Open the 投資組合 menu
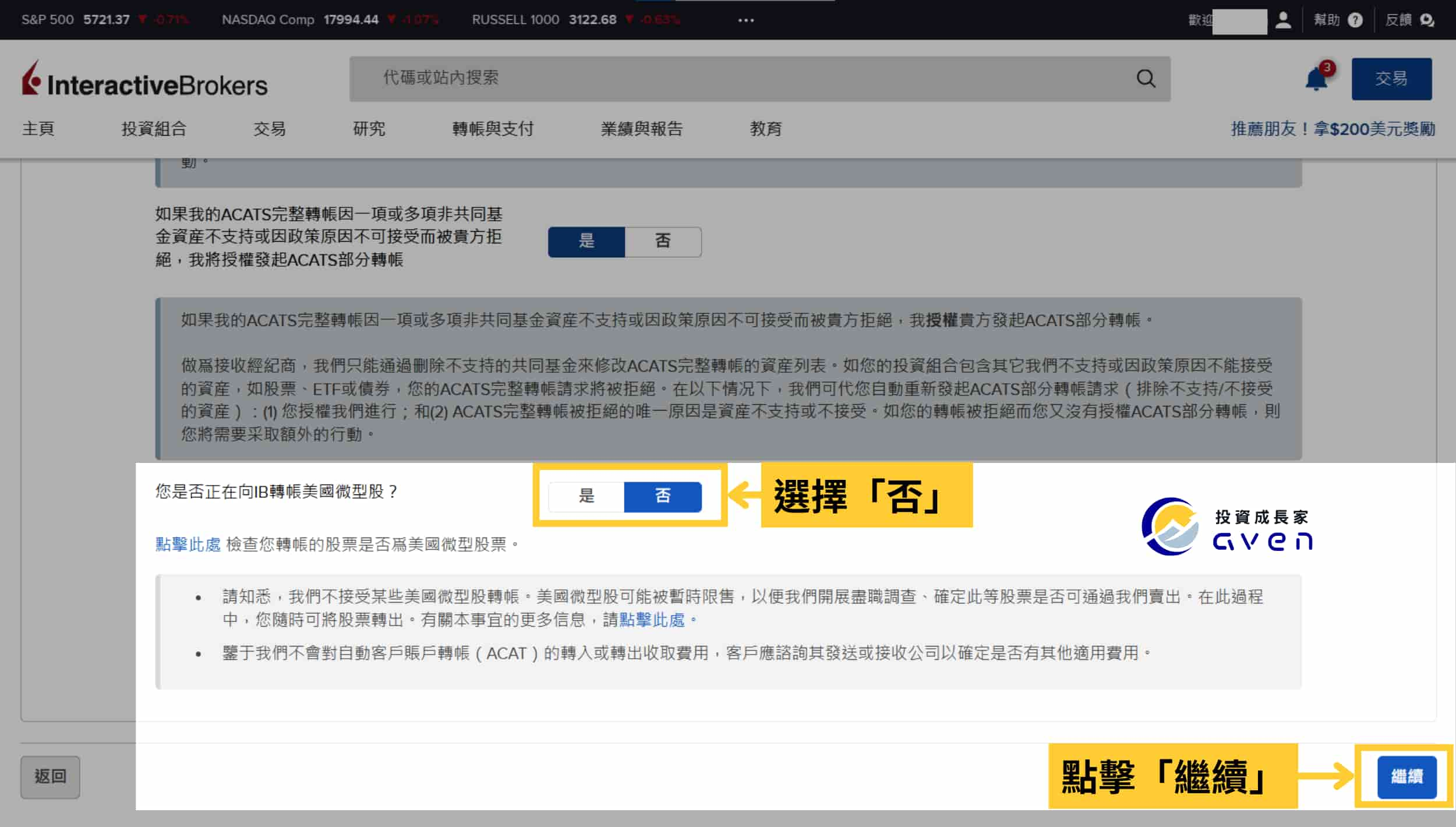This screenshot has height=827, width=1456. pyautogui.click(x=154, y=129)
